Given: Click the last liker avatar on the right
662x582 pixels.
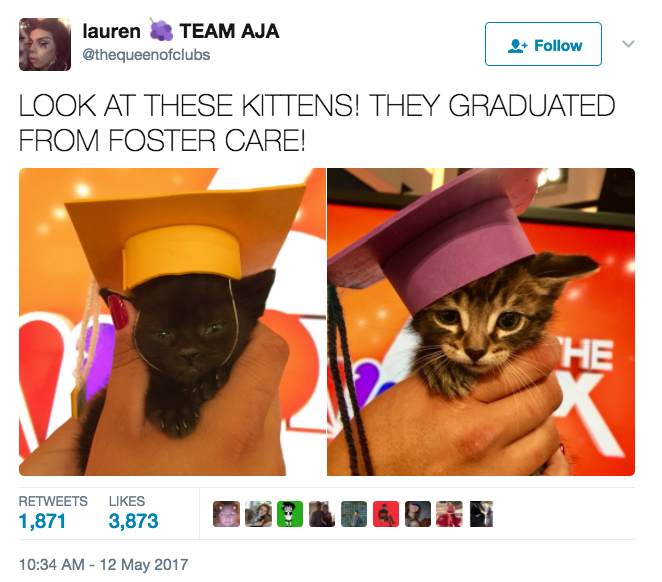Looking at the screenshot, I should [482, 514].
